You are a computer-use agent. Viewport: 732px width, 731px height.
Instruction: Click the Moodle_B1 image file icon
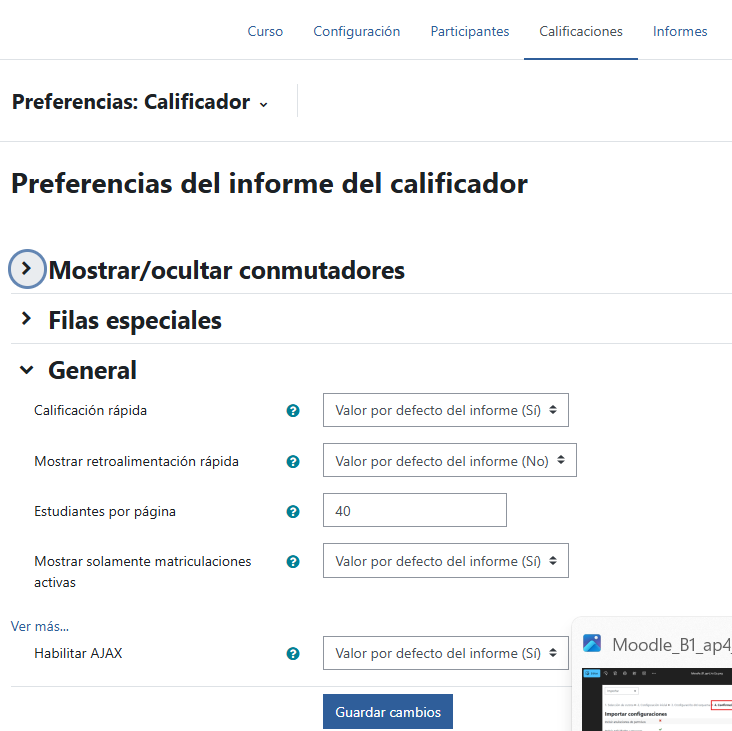point(592,643)
